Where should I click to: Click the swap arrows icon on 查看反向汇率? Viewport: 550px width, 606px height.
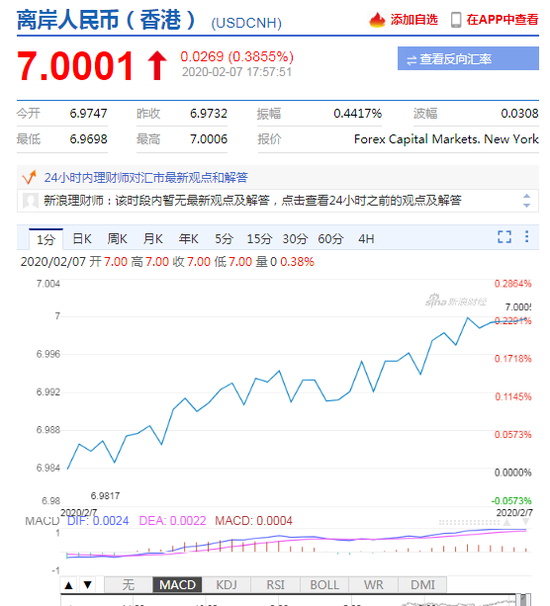pos(412,60)
